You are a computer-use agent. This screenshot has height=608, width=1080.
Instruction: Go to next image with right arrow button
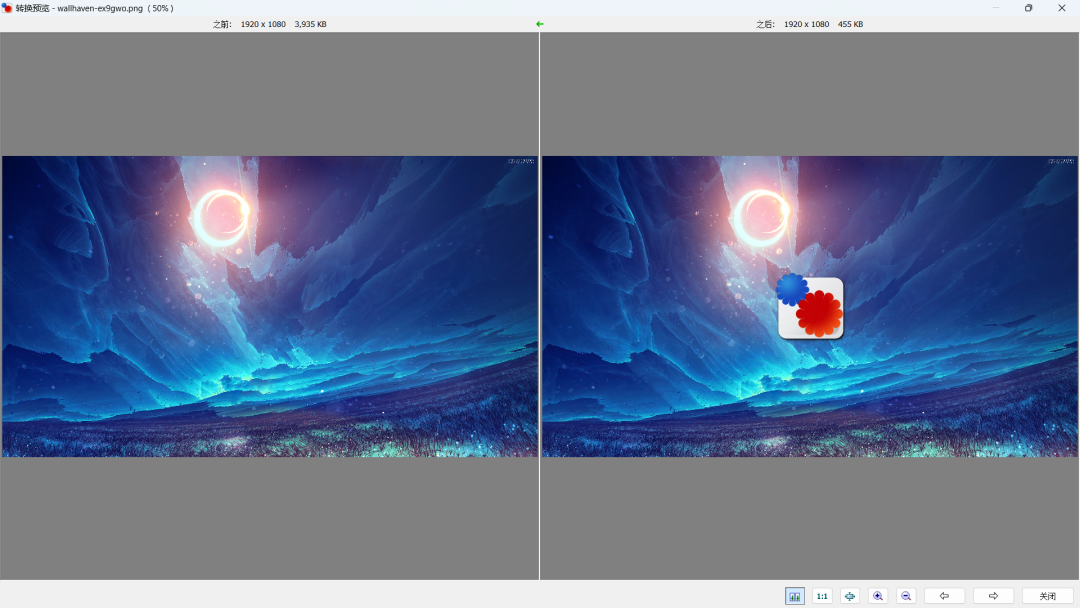click(x=993, y=596)
